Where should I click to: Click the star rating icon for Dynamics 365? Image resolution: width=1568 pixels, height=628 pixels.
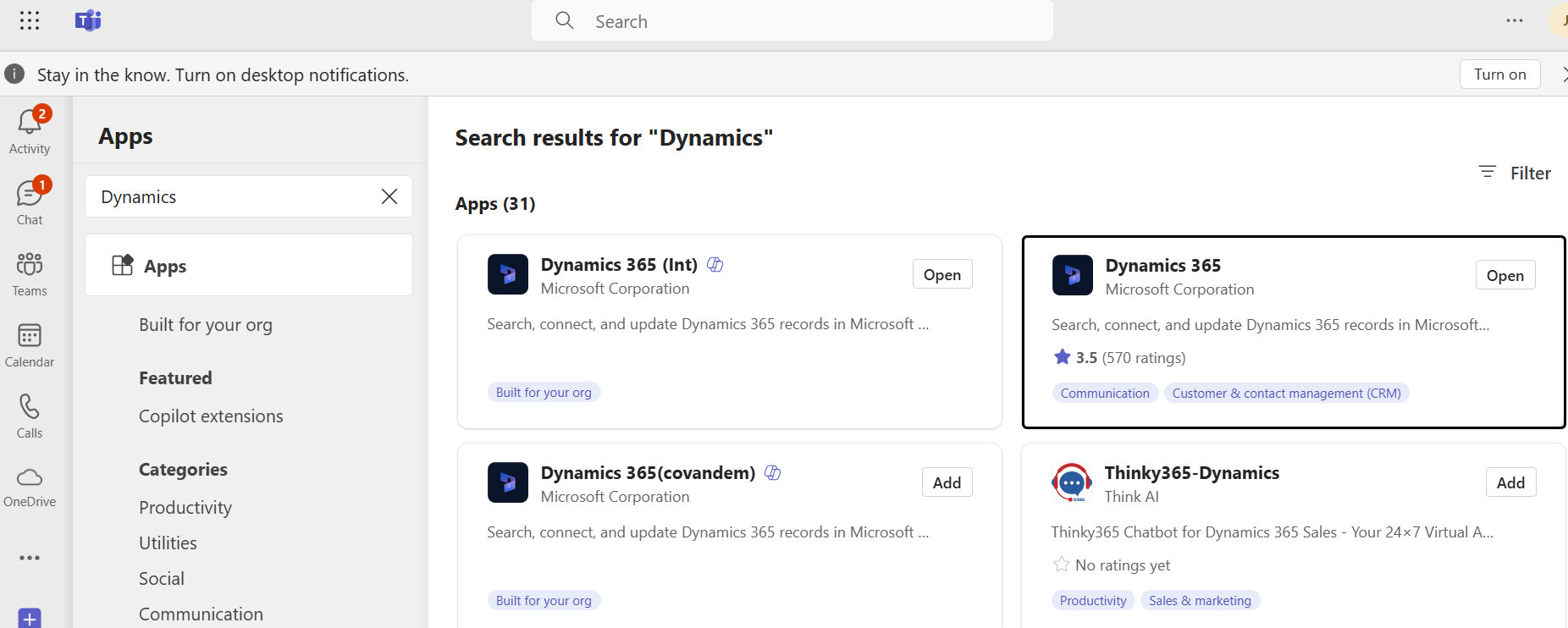point(1063,356)
